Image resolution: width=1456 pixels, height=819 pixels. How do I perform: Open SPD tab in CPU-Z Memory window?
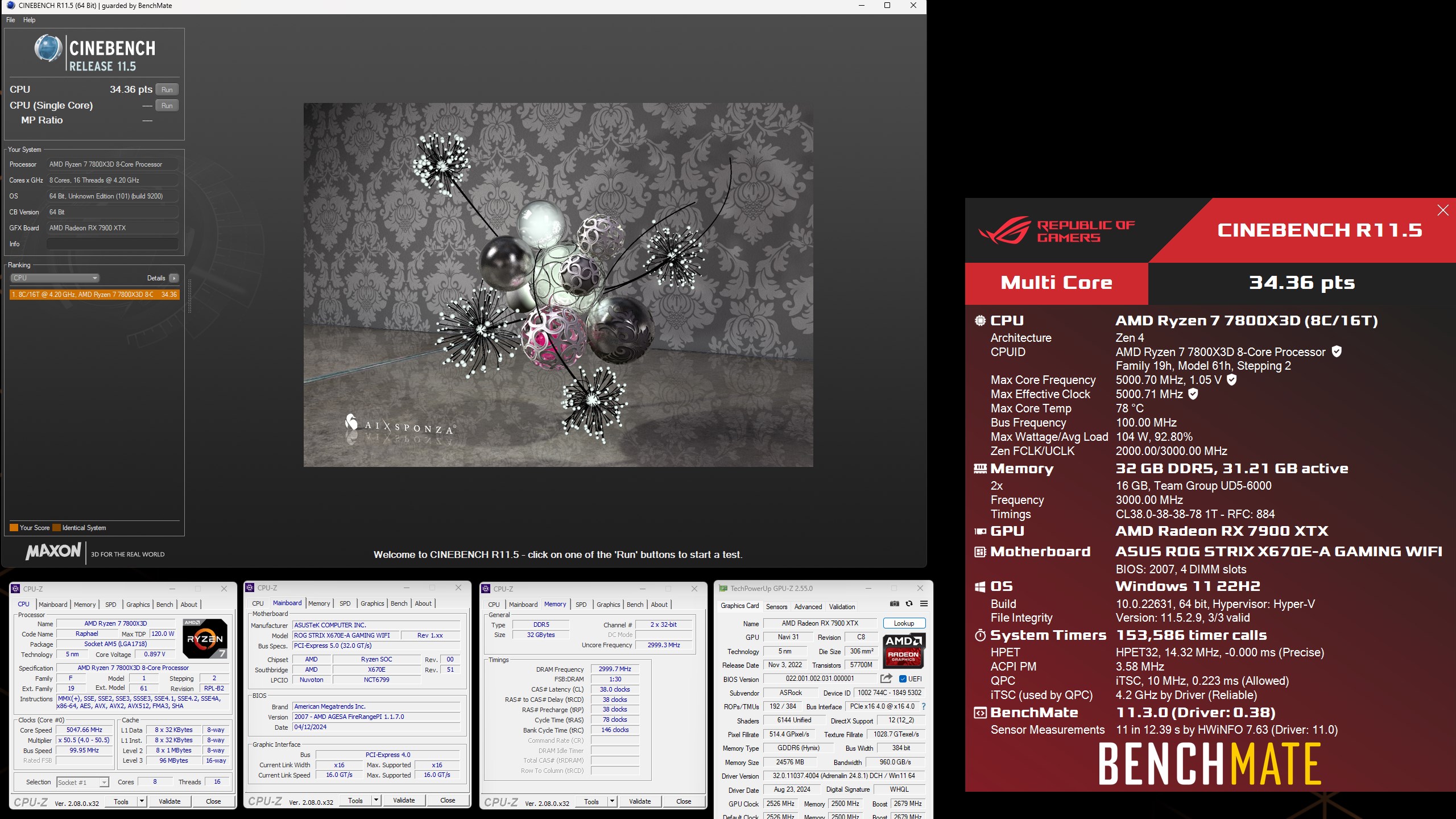tap(581, 605)
